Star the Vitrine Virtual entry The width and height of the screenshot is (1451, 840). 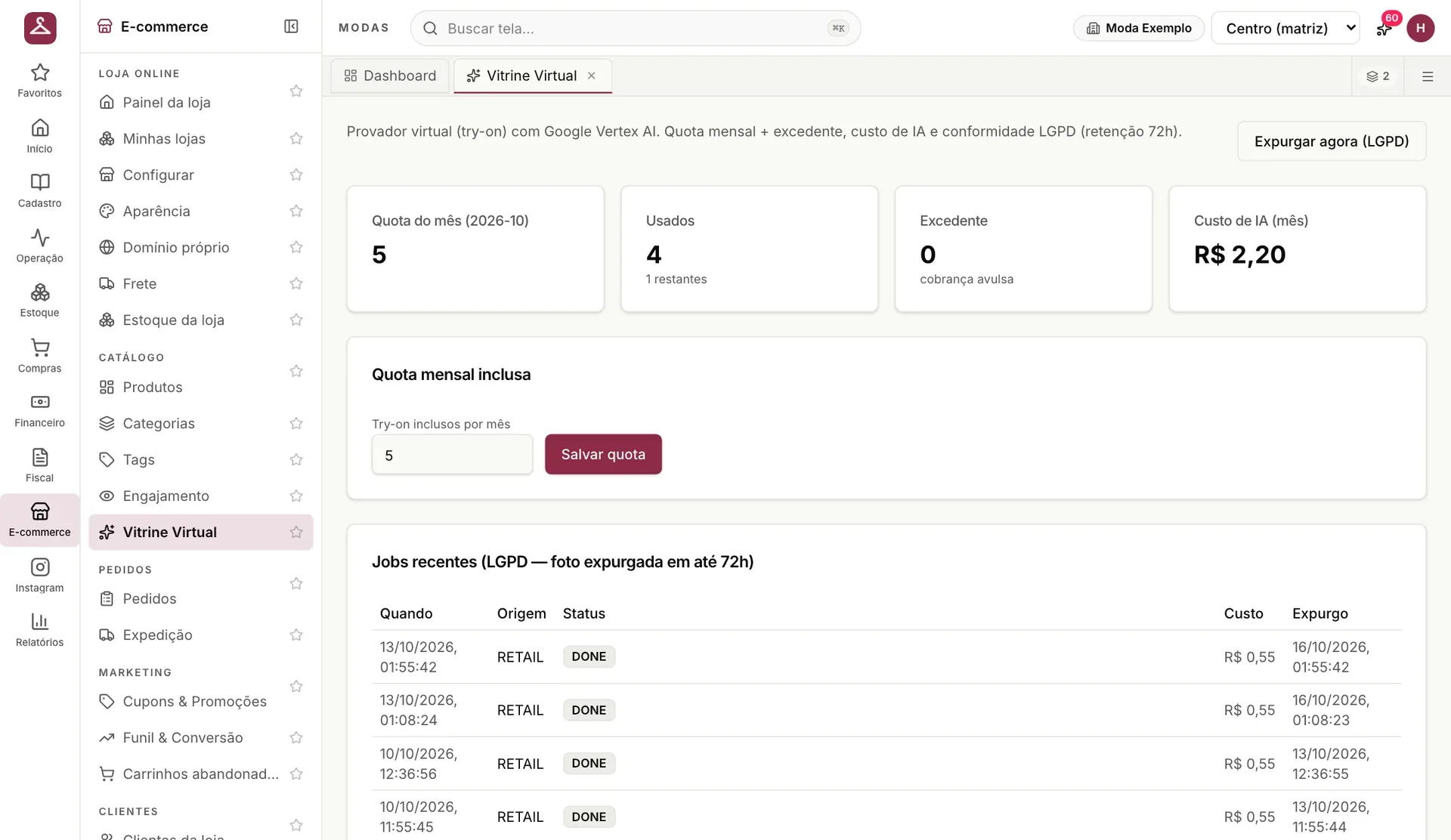point(296,532)
